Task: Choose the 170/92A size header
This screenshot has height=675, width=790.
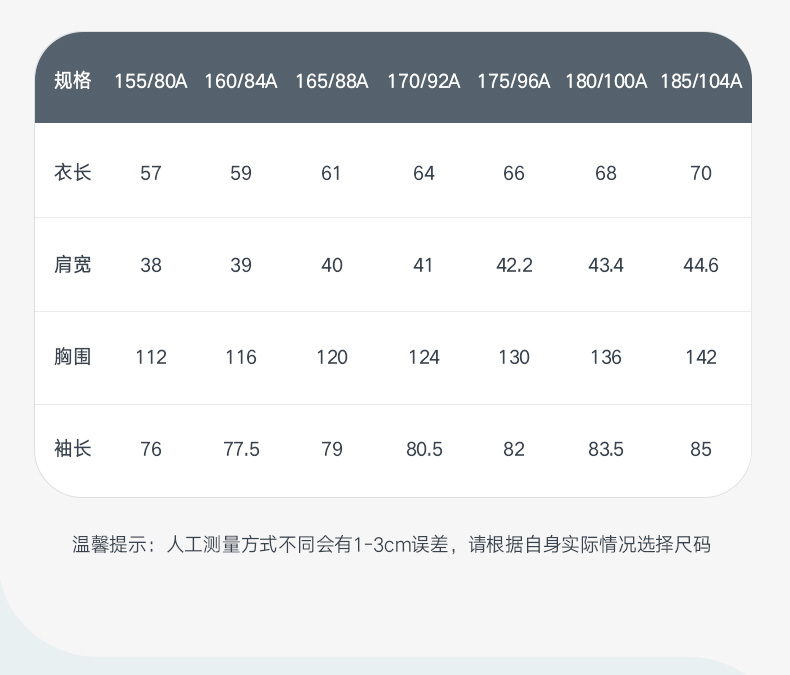Action: point(424,81)
